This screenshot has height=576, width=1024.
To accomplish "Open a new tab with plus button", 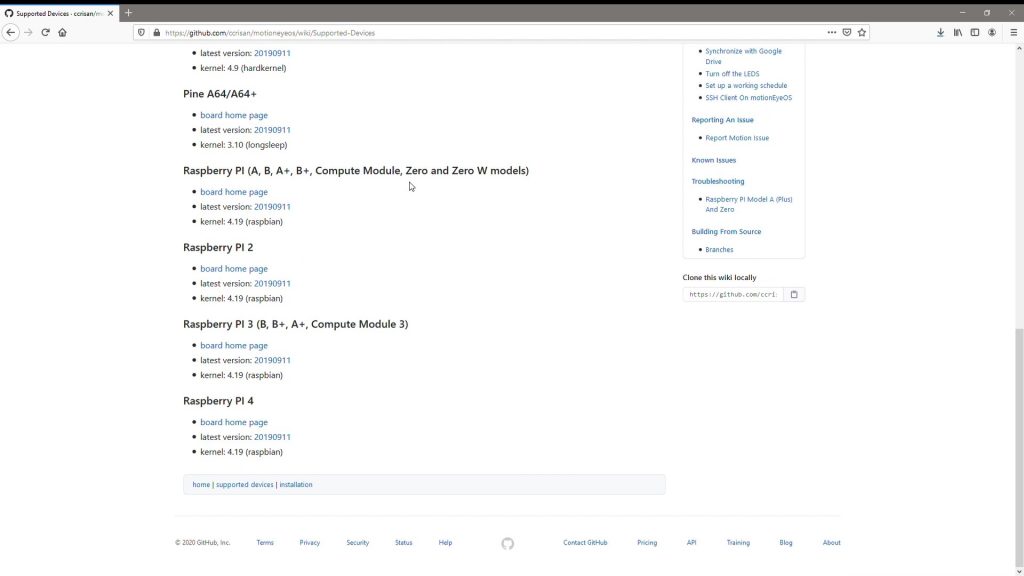I will point(128,12).
